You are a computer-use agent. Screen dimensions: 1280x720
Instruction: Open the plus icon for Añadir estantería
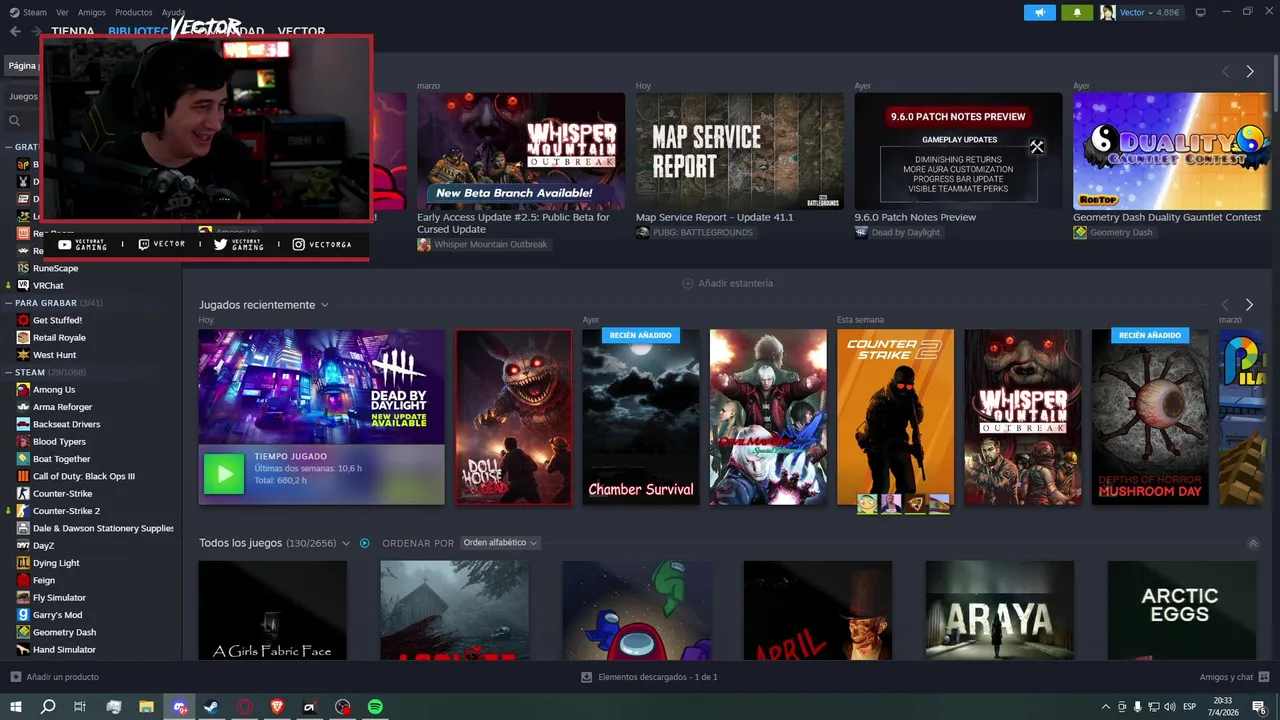click(687, 283)
